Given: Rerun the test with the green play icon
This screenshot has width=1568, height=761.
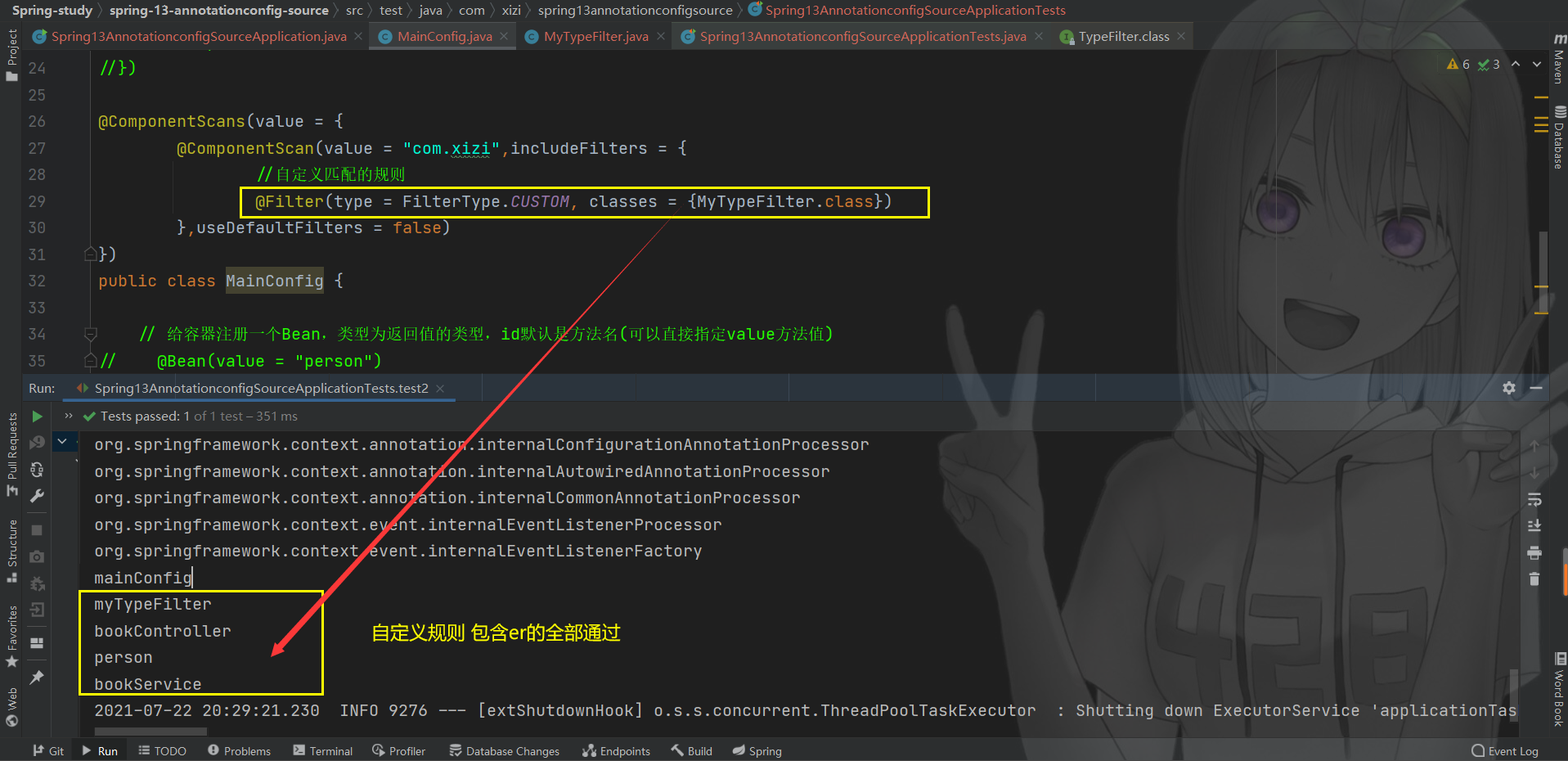Looking at the screenshot, I should coord(37,417).
